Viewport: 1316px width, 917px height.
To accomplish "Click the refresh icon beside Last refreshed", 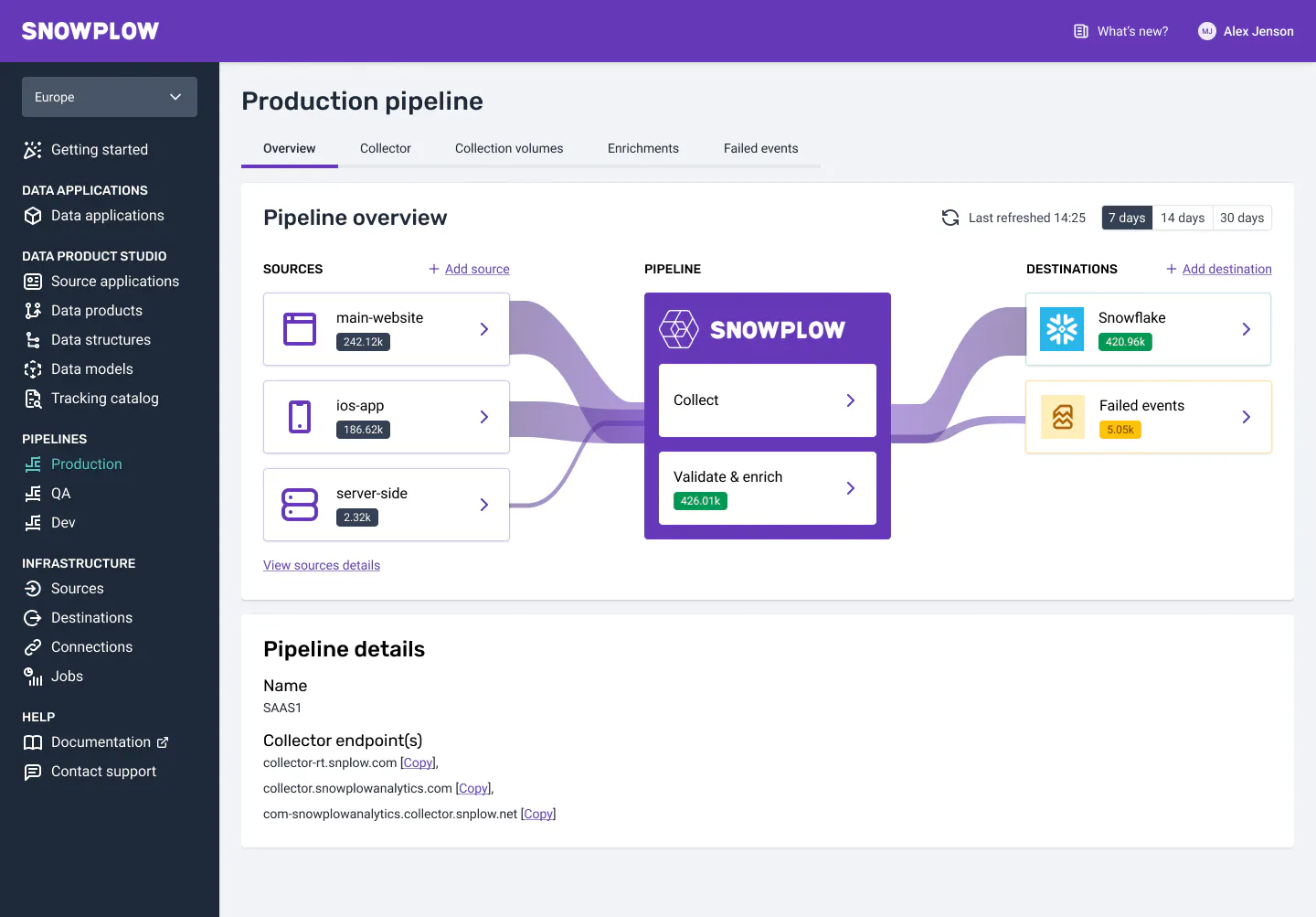I will click(950, 218).
